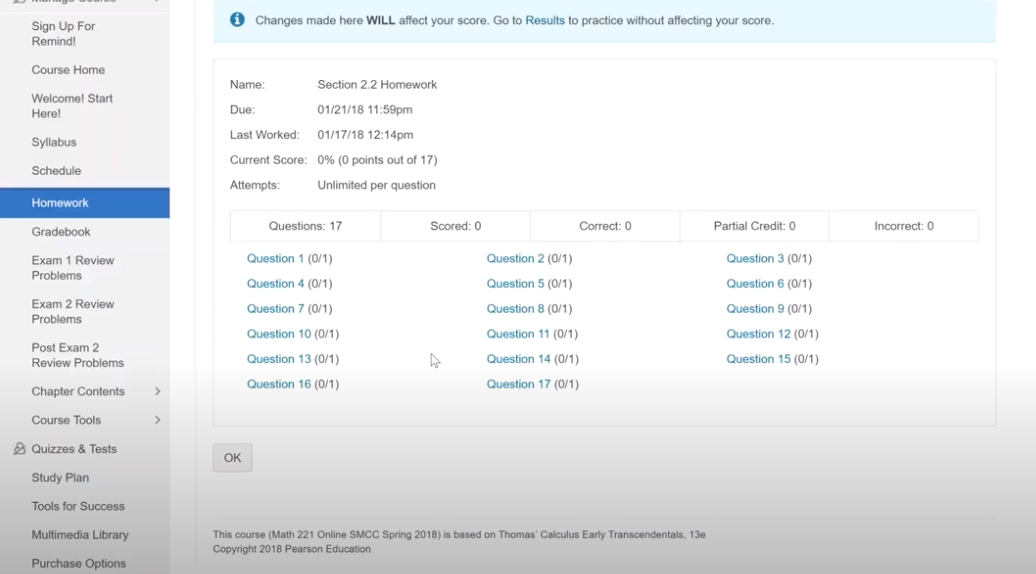The height and width of the screenshot is (574, 1036).
Task: Click the 'Incorrect: 0' summary cell
Action: tap(904, 226)
